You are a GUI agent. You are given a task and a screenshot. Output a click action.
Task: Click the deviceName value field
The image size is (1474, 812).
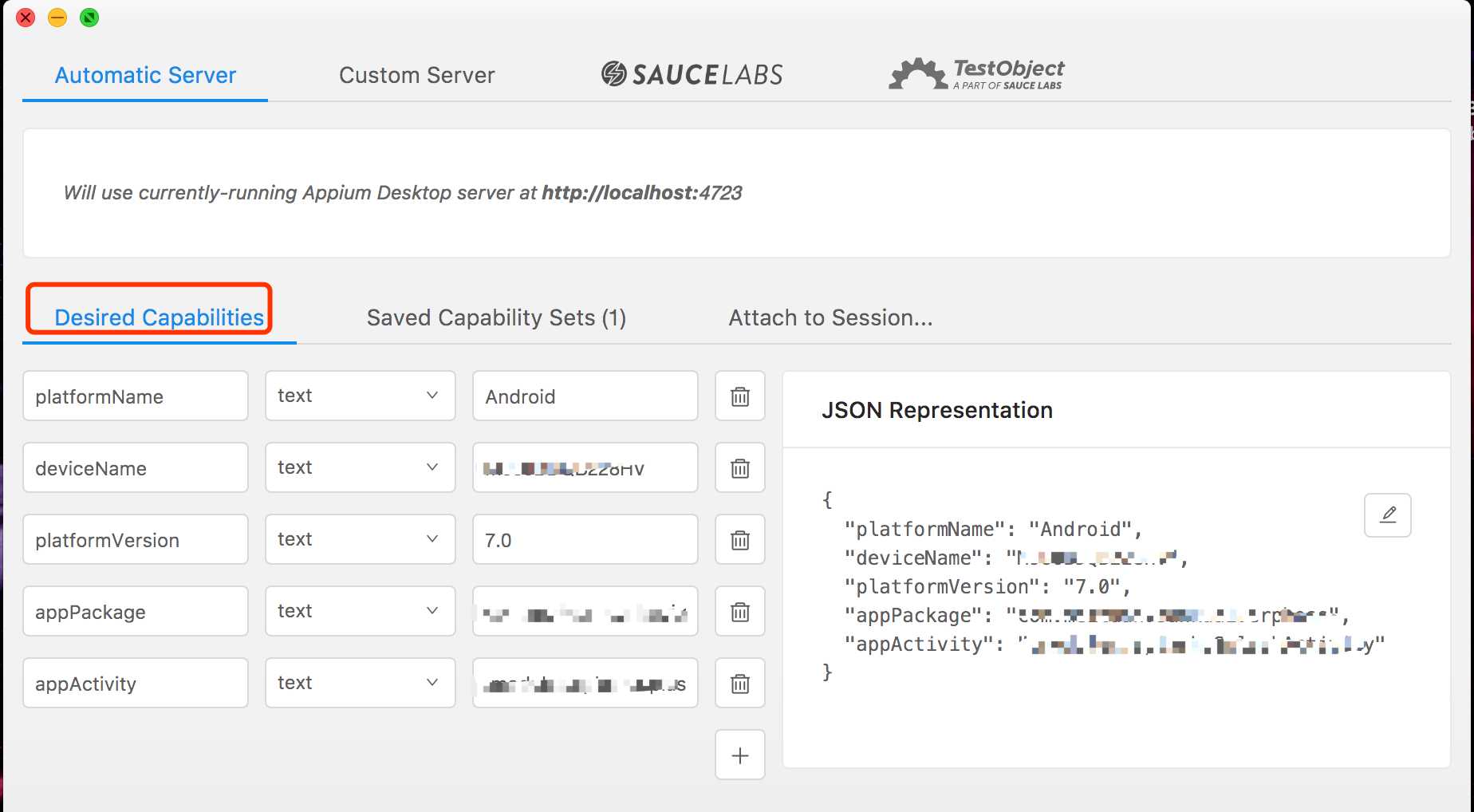click(x=585, y=467)
